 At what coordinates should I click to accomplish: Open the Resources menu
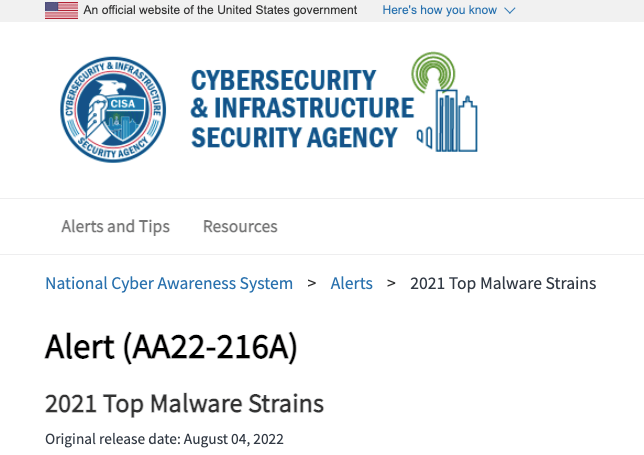coord(240,226)
